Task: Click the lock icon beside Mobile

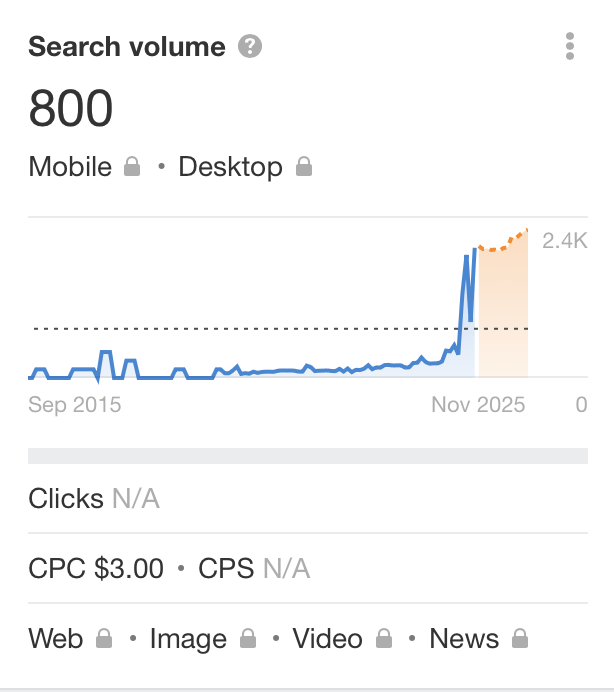Action: 132,166
